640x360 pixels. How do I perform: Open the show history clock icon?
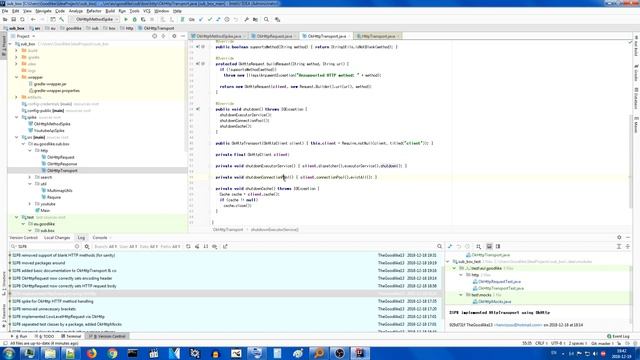click(x=227, y=19)
